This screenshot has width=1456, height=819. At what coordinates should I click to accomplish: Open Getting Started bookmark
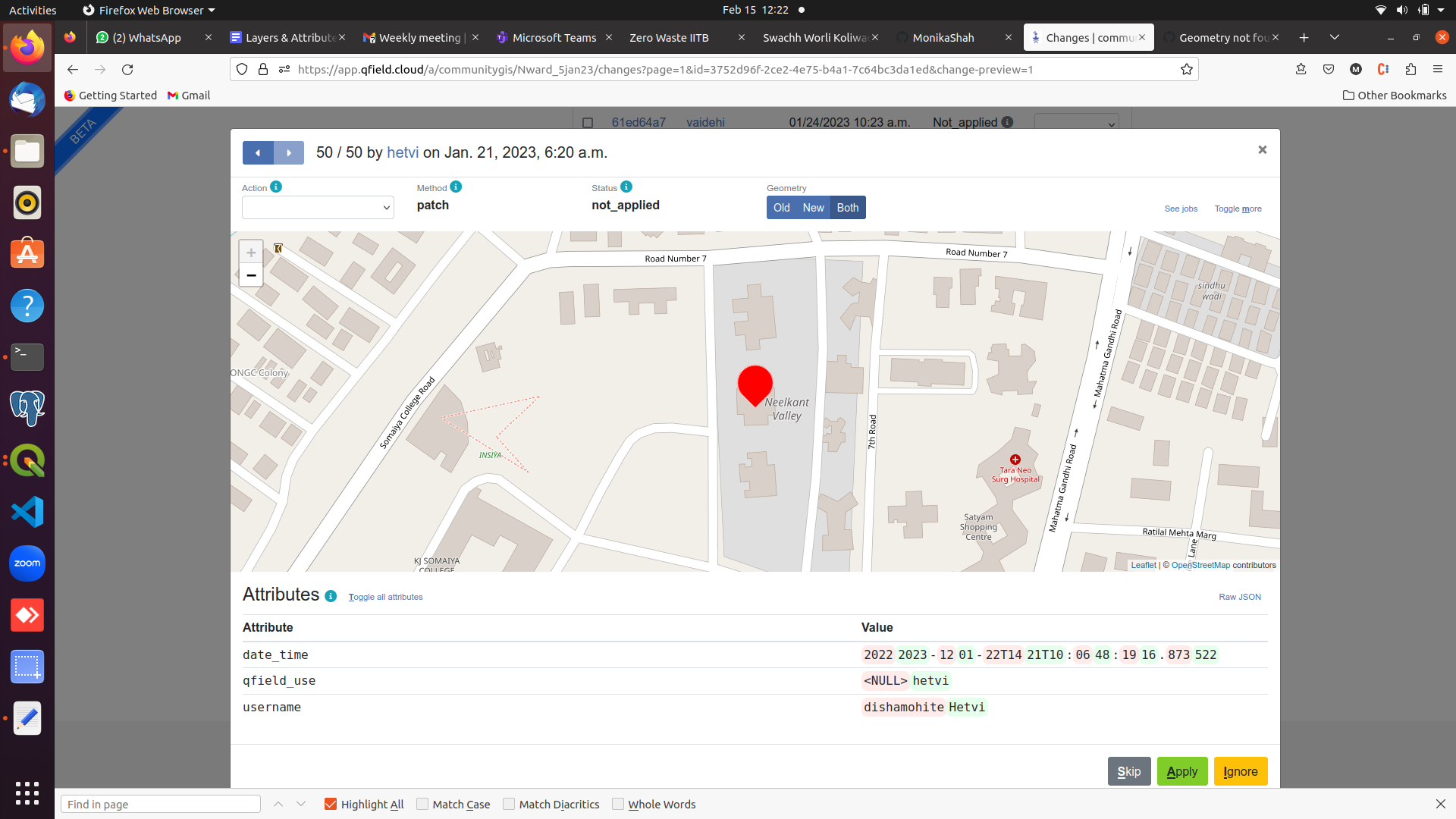pyautogui.click(x=111, y=95)
